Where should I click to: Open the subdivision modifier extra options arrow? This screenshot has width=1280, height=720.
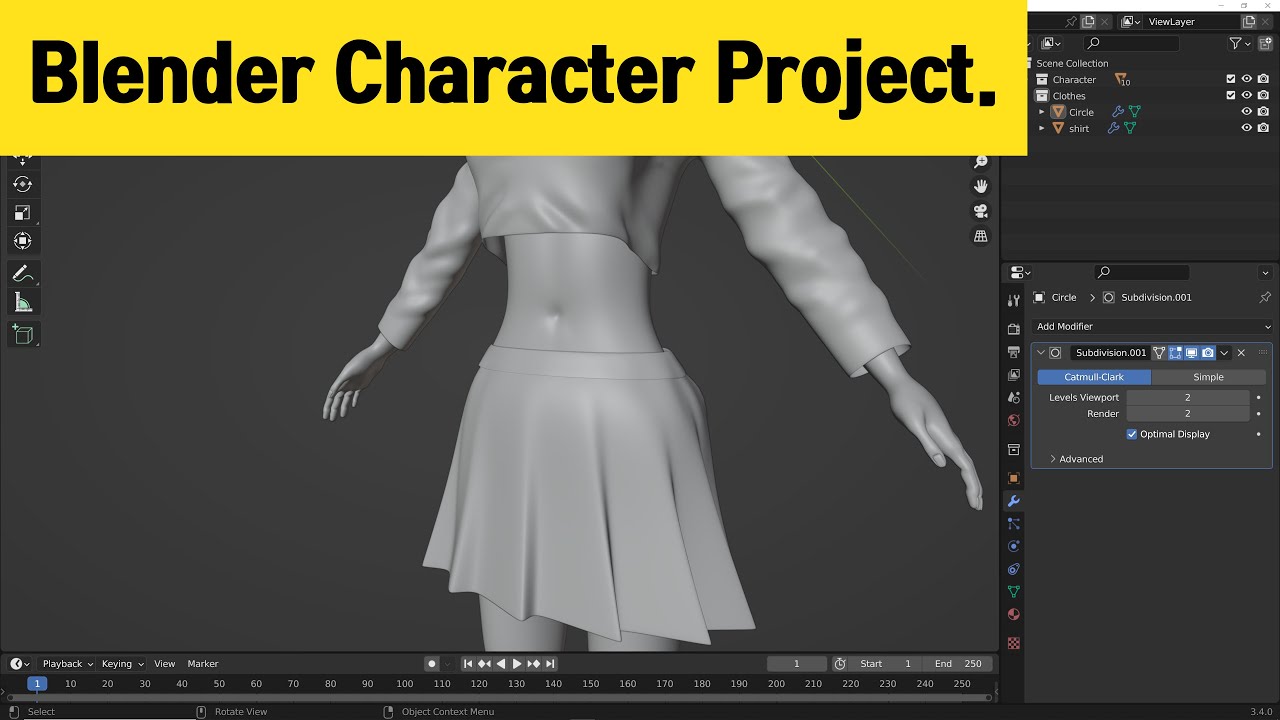1224,352
